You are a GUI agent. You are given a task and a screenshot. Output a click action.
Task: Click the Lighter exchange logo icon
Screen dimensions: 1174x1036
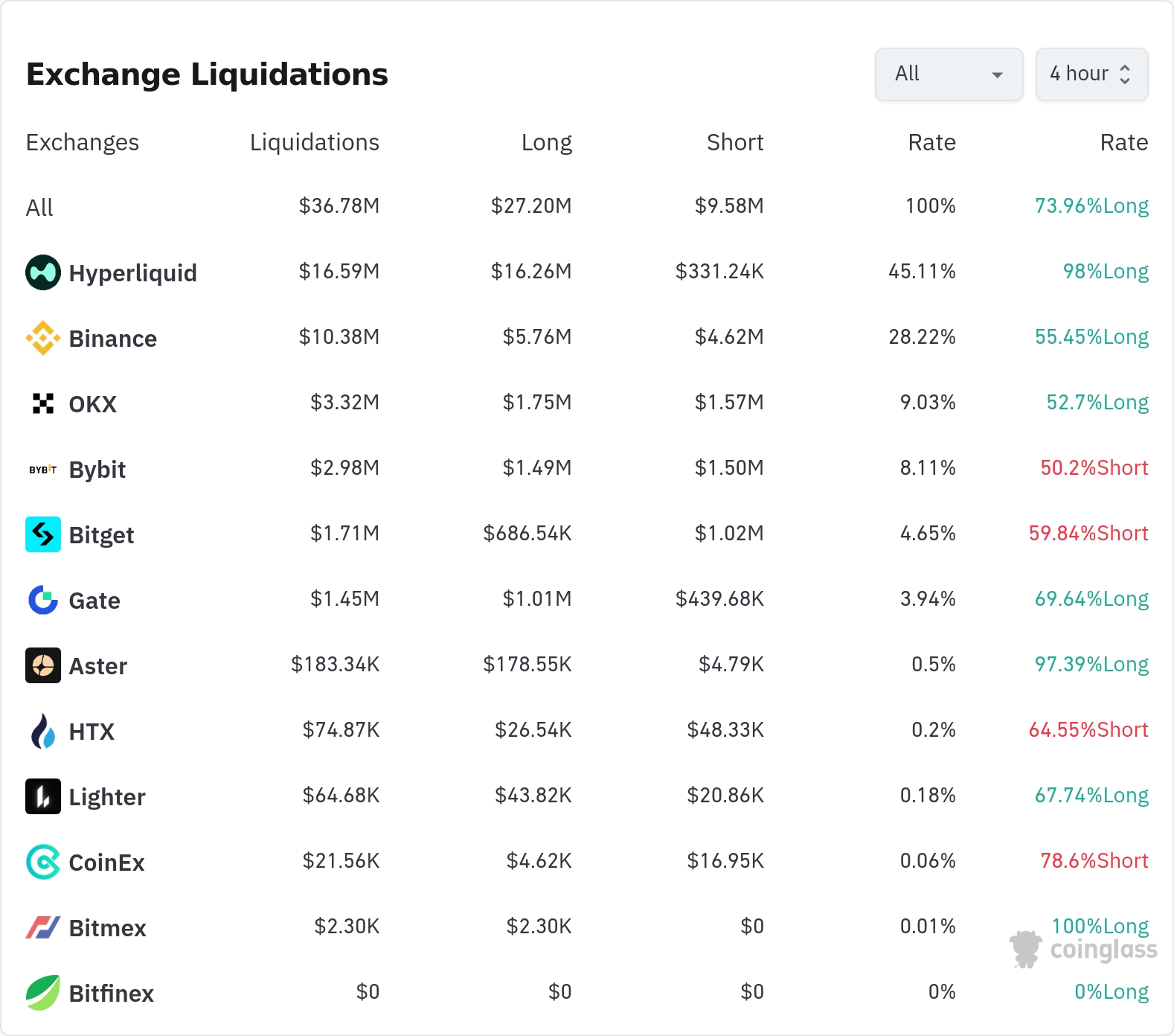click(43, 796)
